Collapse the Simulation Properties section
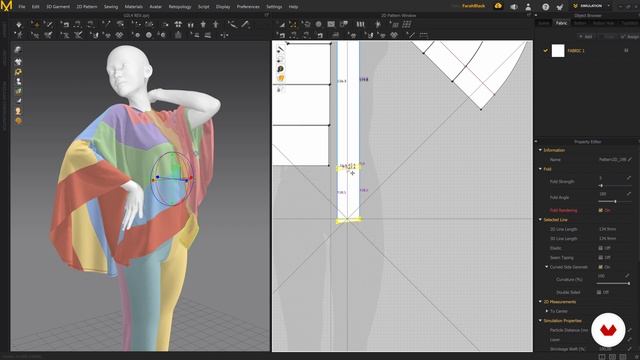The image size is (640, 360). (x=540, y=320)
